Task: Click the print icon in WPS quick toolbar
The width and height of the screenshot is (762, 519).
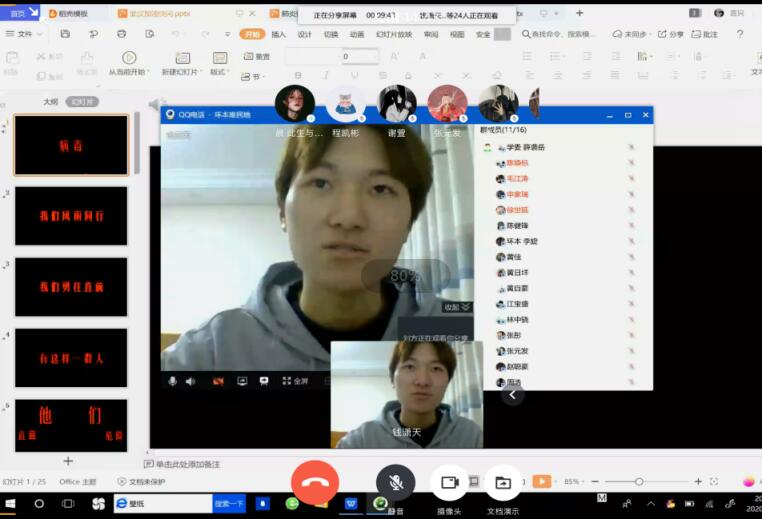Action: coord(121,34)
